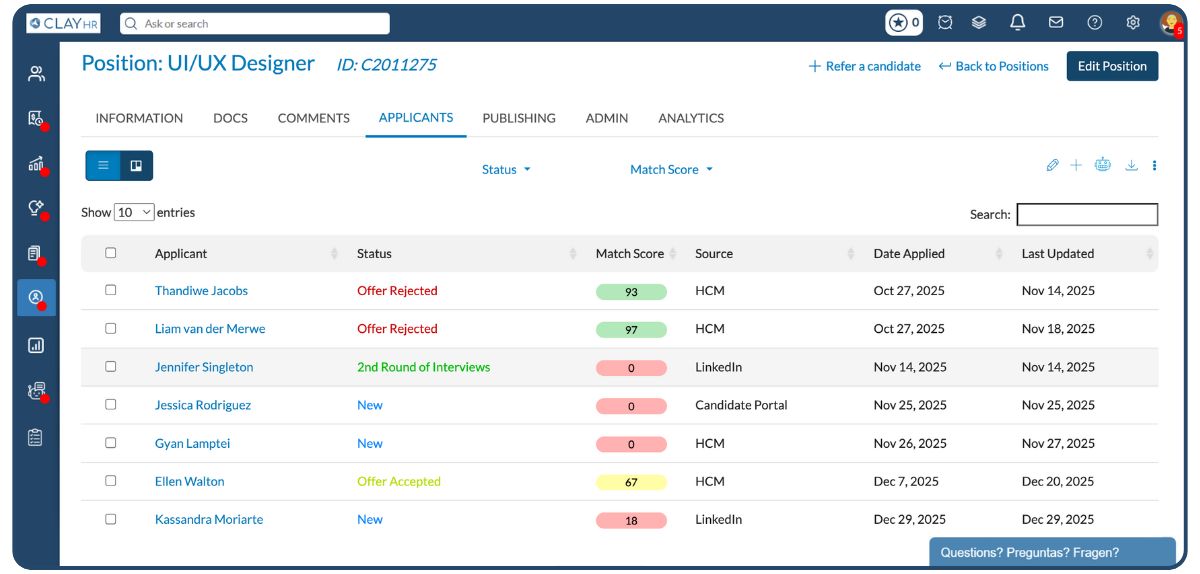Open the Show entries count dropdown
The height and width of the screenshot is (574, 1200).
tap(134, 212)
